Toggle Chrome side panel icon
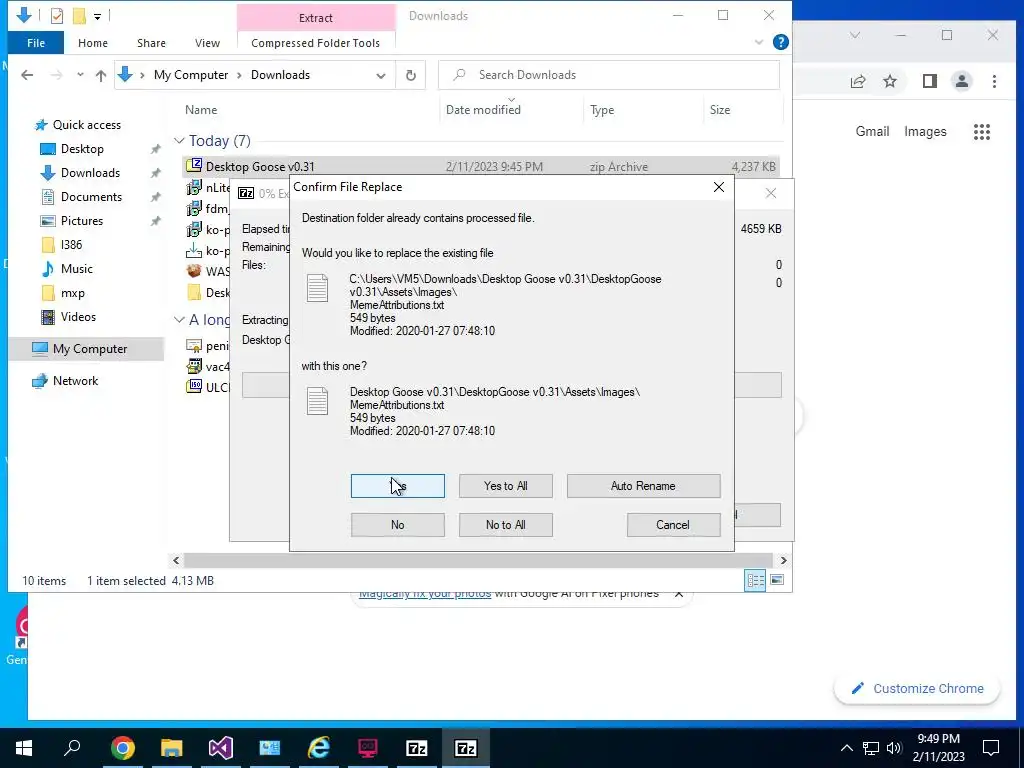This screenshot has width=1024, height=768. click(929, 82)
